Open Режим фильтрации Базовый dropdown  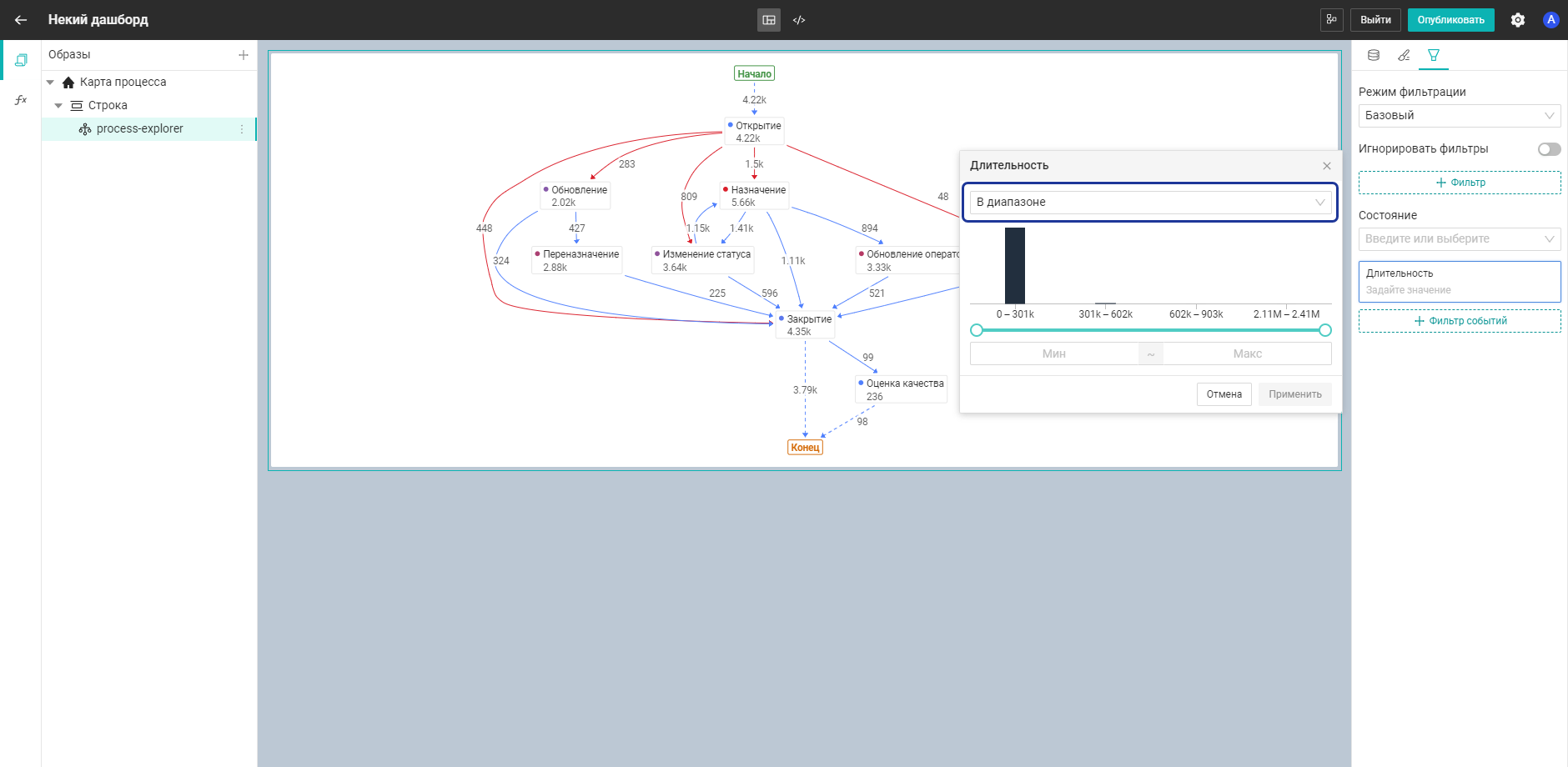point(1460,116)
